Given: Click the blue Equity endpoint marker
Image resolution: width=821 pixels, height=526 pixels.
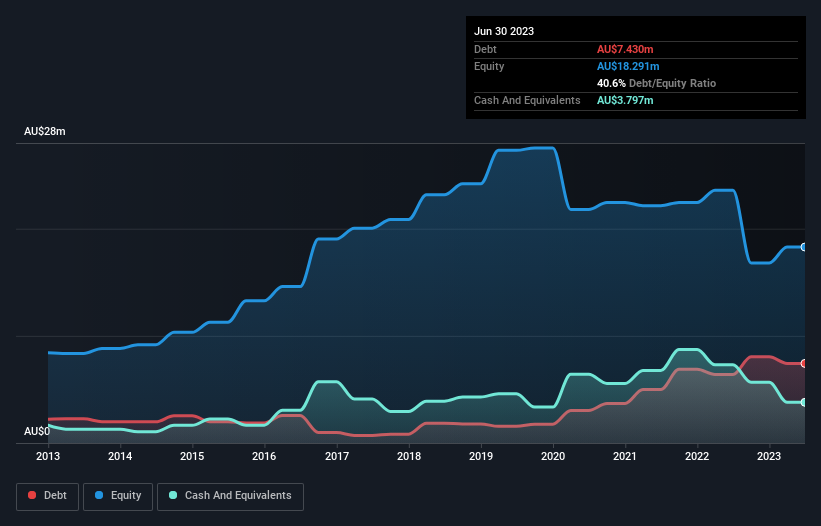Looking at the screenshot, I should click(x=804, y=247).
